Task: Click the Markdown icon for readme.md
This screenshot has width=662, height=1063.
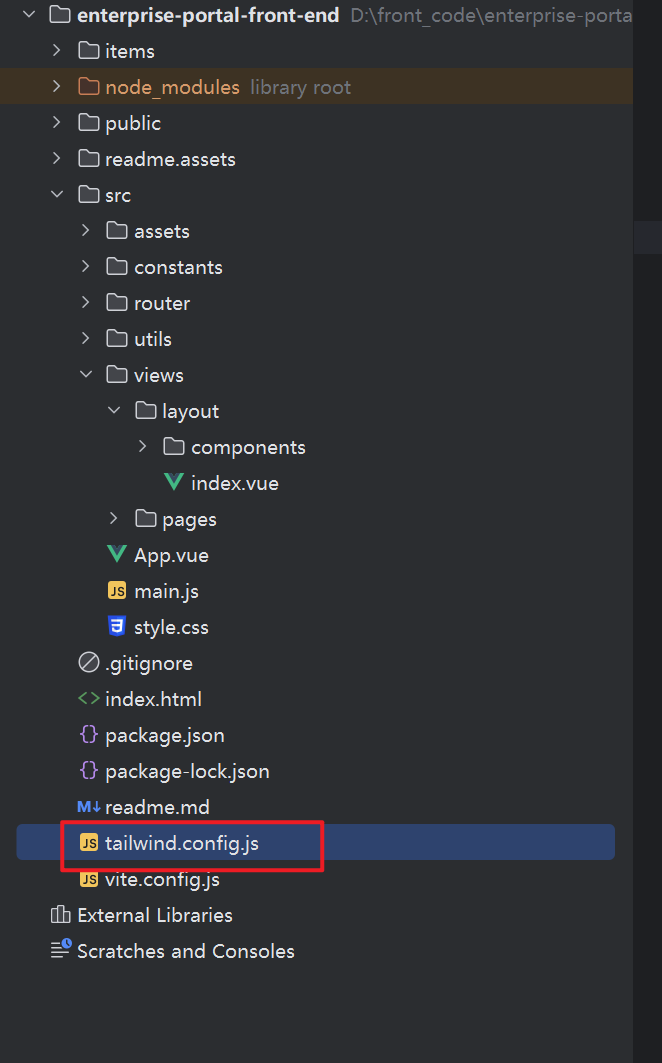Action: click(89, 807)
